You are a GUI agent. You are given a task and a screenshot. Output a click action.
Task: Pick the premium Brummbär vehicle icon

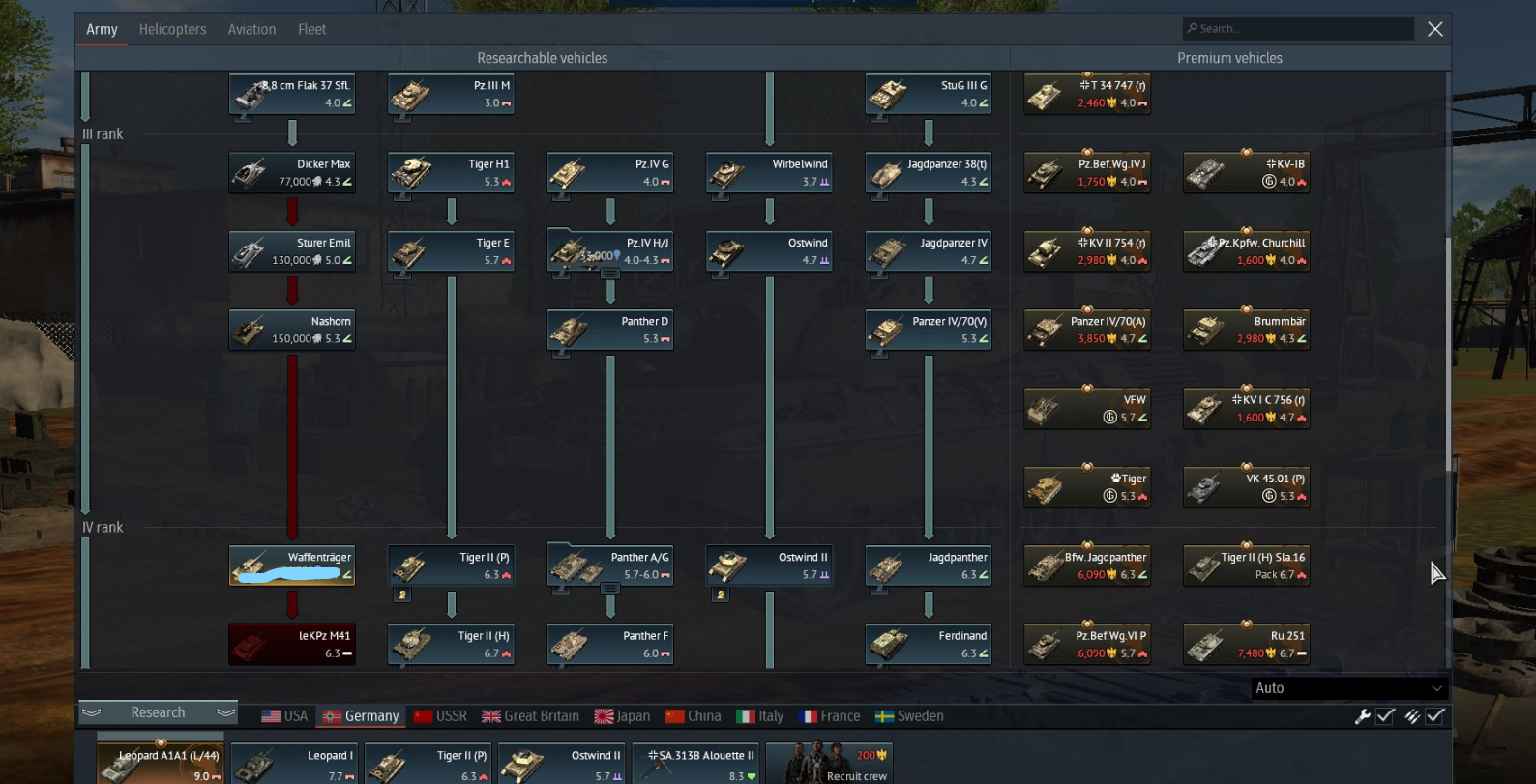[x=1247, y=330]
